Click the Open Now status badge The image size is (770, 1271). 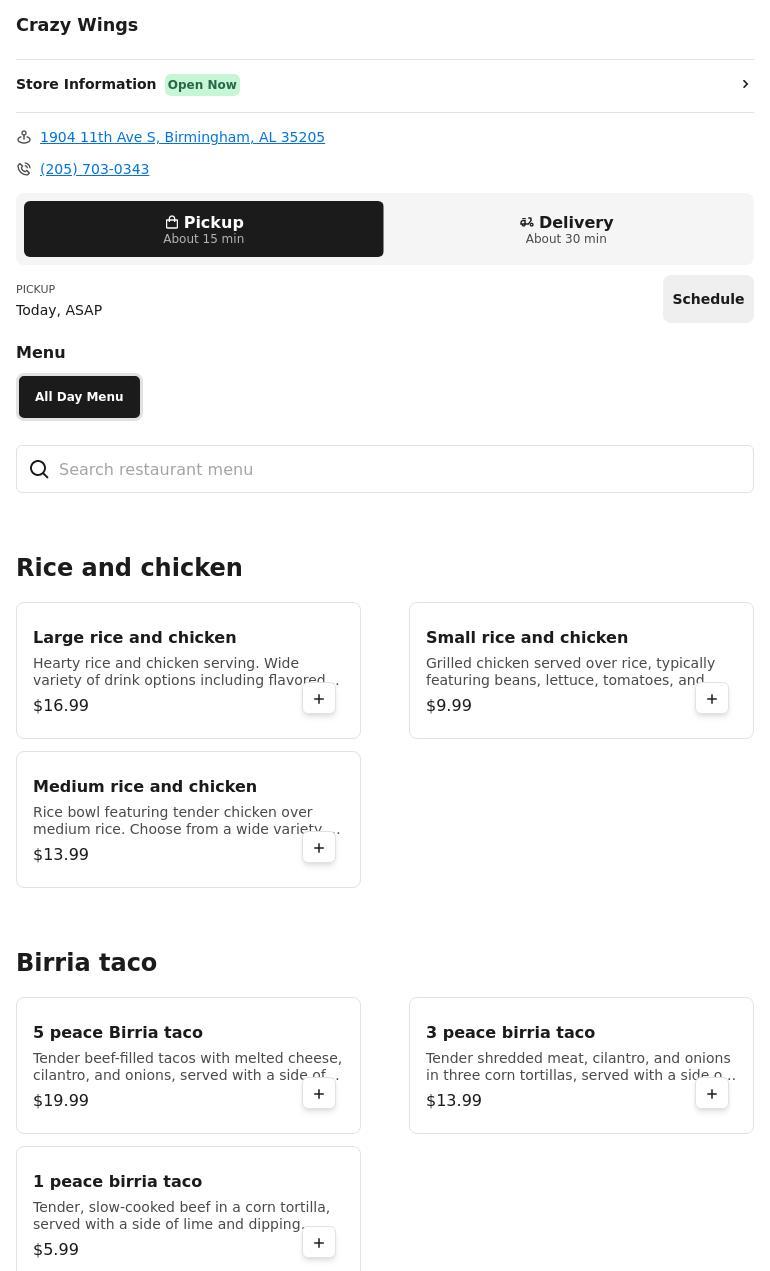(202, 84)
